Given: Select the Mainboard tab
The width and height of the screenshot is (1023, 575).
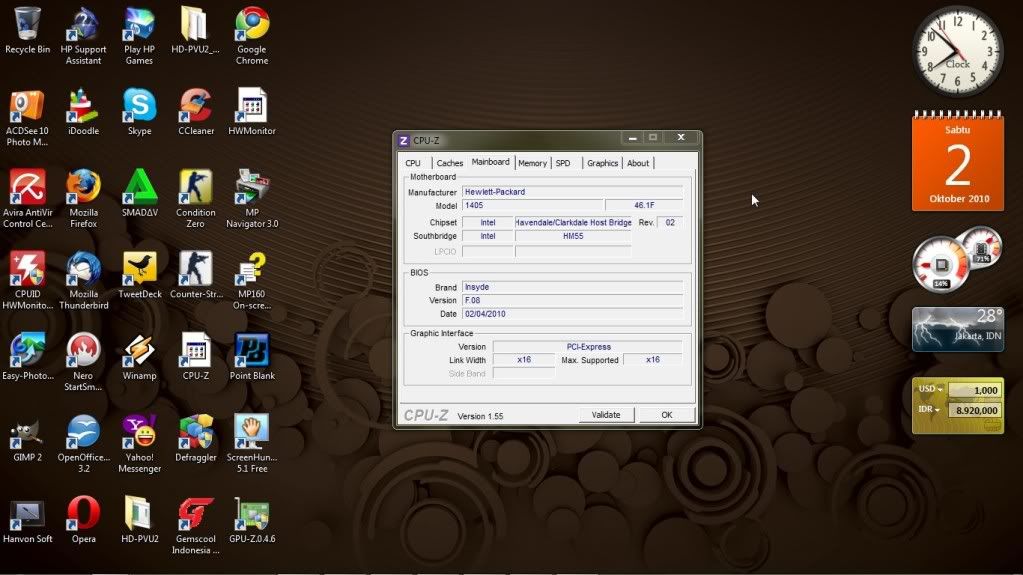Looking at the screenshot, I should (x=491, y=162).
